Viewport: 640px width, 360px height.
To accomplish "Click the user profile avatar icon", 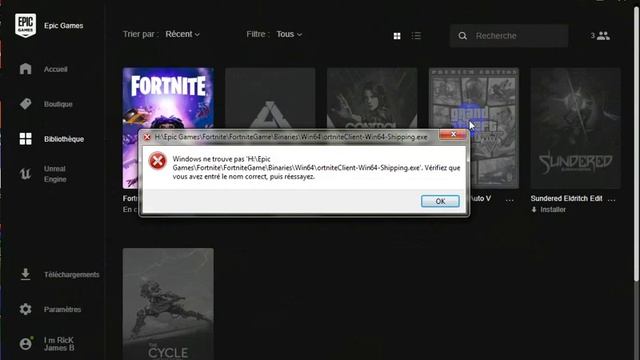I will coord(26,344).
